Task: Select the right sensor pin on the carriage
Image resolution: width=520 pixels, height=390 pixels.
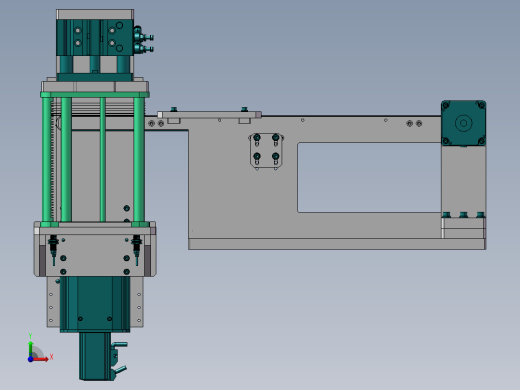Action: 136,249
